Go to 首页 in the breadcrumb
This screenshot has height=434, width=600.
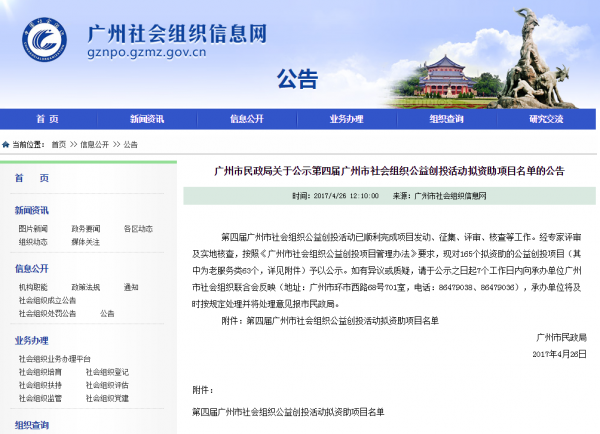tap(59, 145)
